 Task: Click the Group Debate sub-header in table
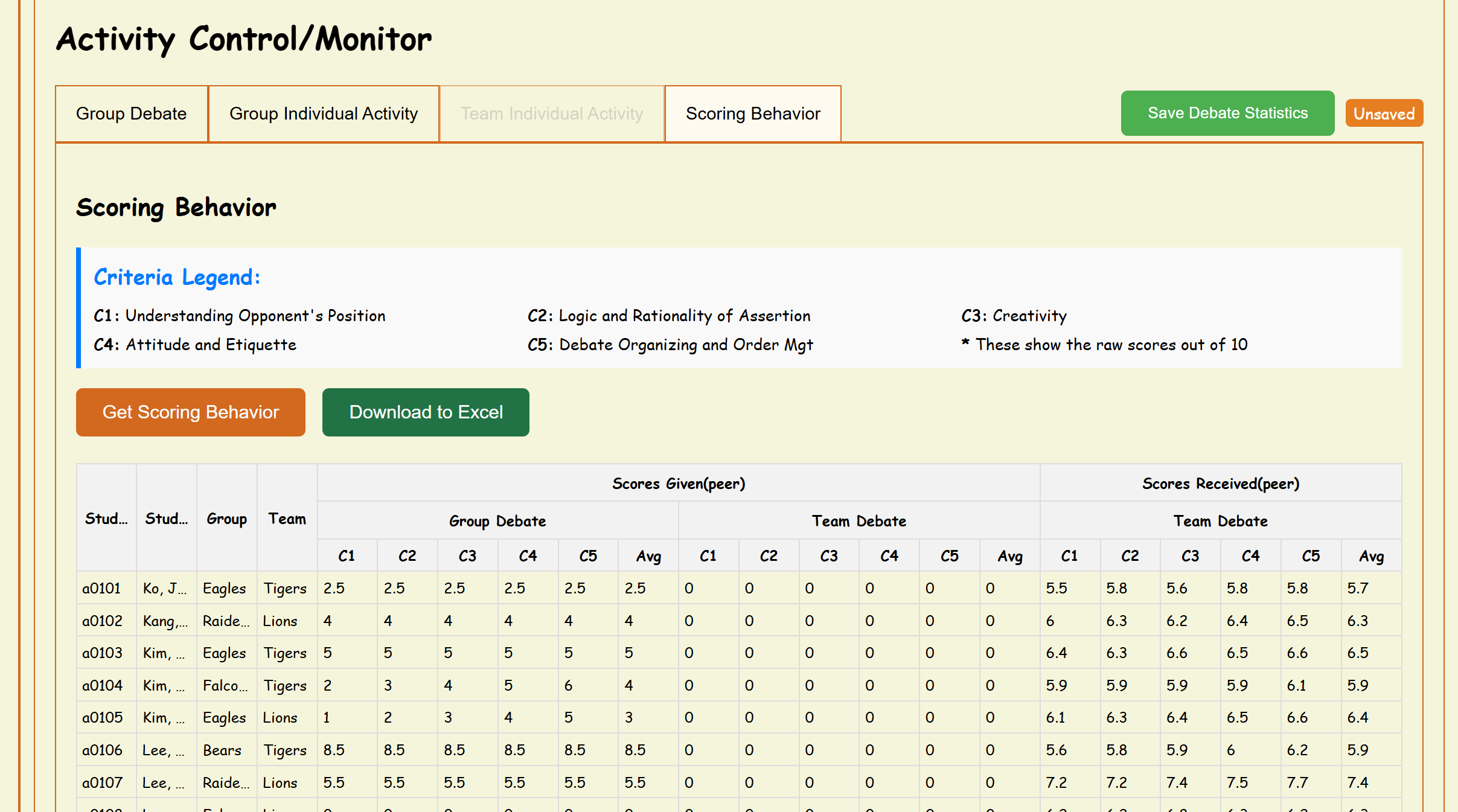coord(497,521)
